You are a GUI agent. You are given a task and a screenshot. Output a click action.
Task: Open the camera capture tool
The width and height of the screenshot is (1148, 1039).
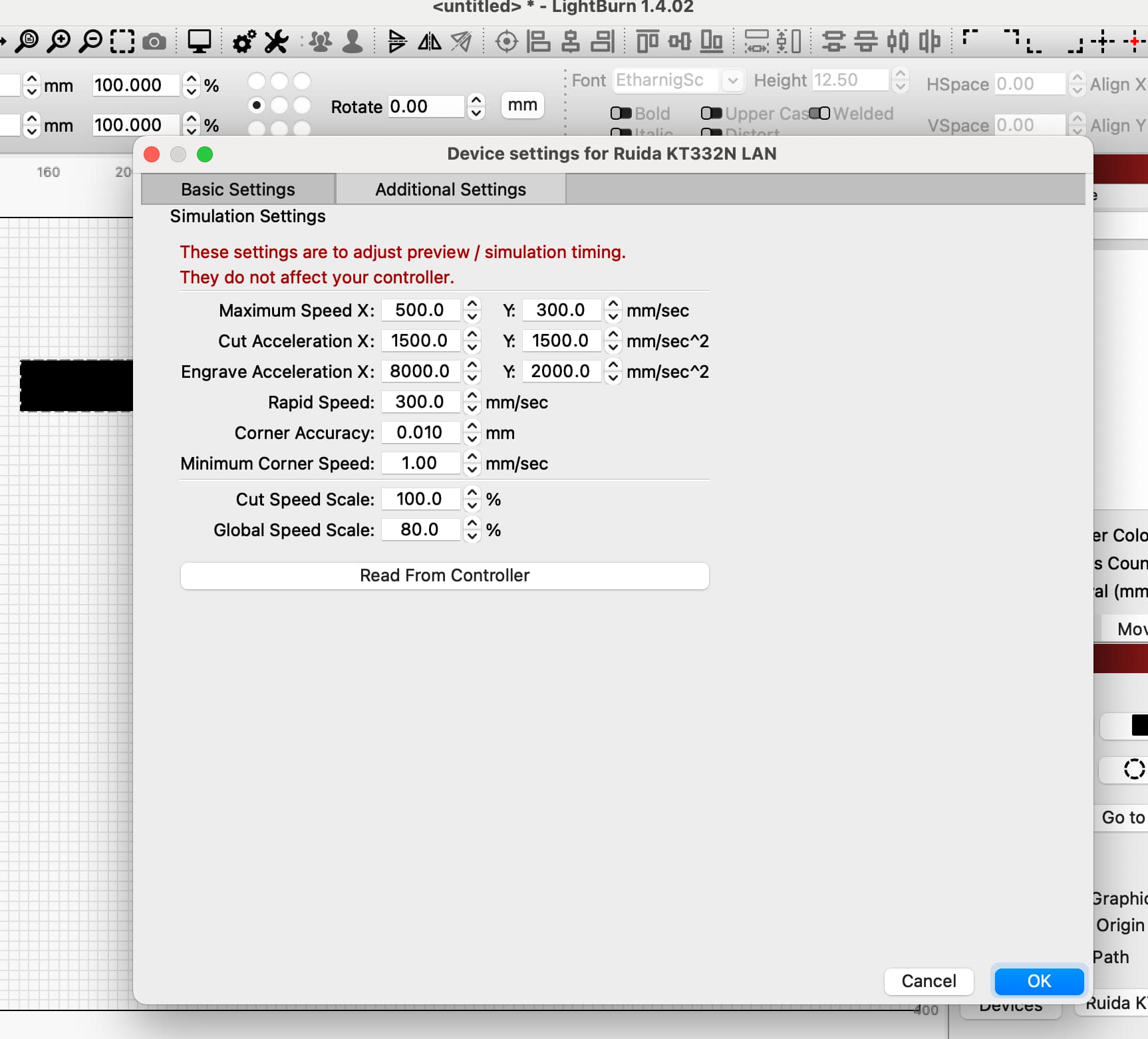coord(154,42)
